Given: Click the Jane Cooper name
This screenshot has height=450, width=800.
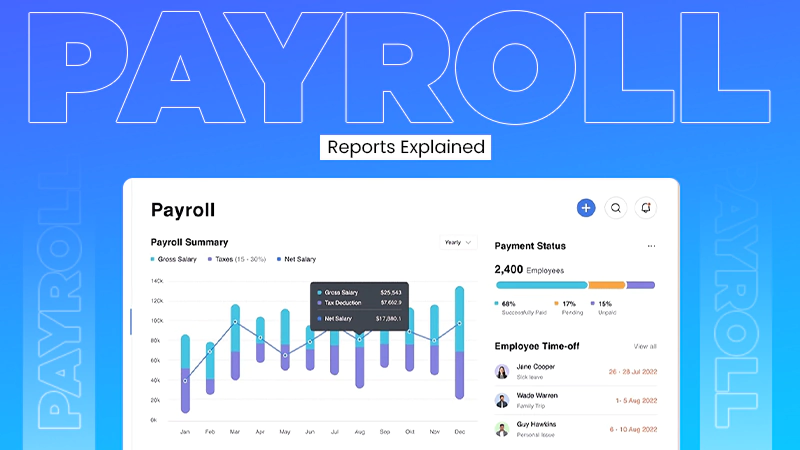Looking at the screenshot, I should (535, 366).
